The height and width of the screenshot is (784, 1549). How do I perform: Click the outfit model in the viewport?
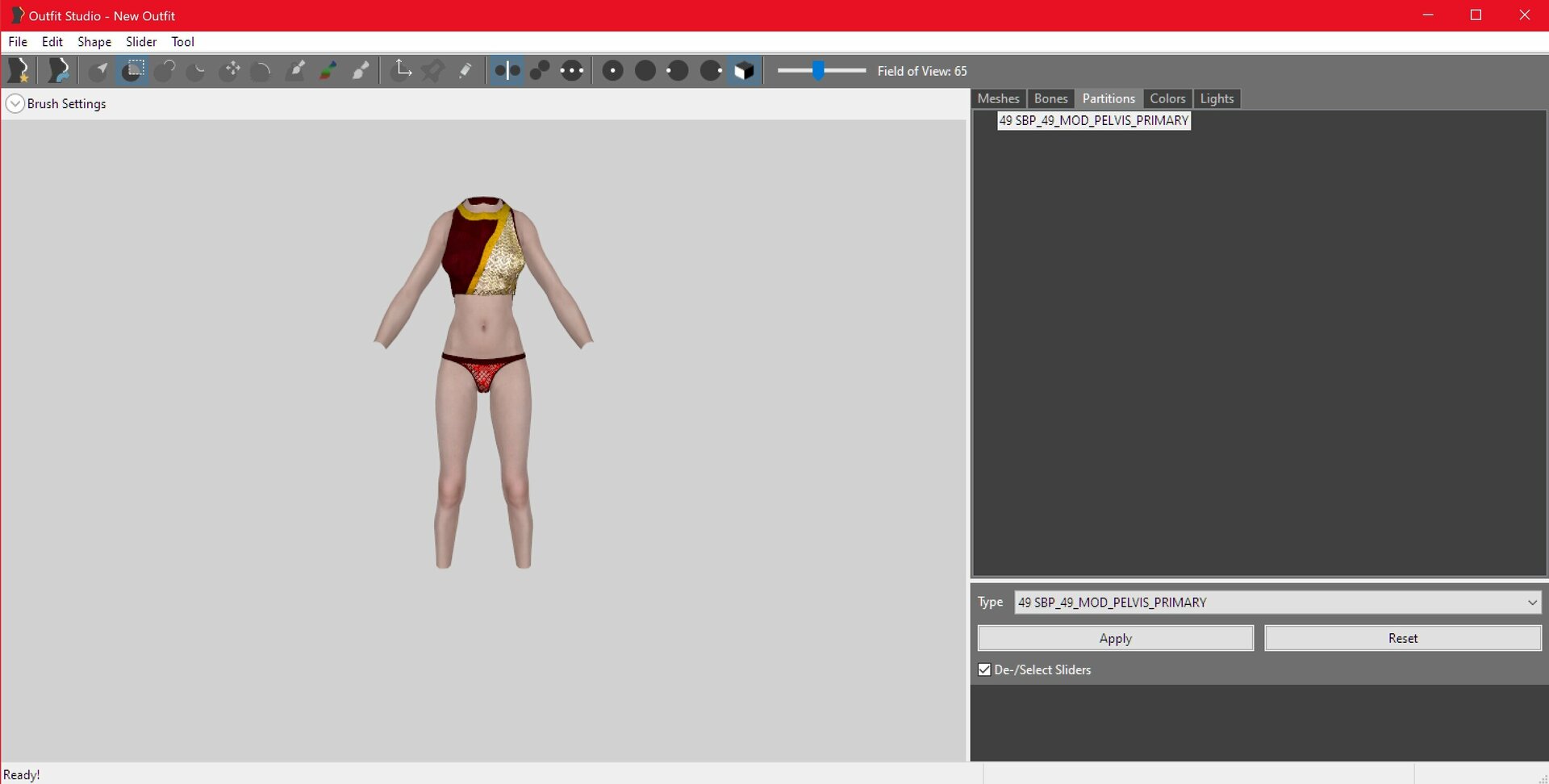tap(483, 382)
